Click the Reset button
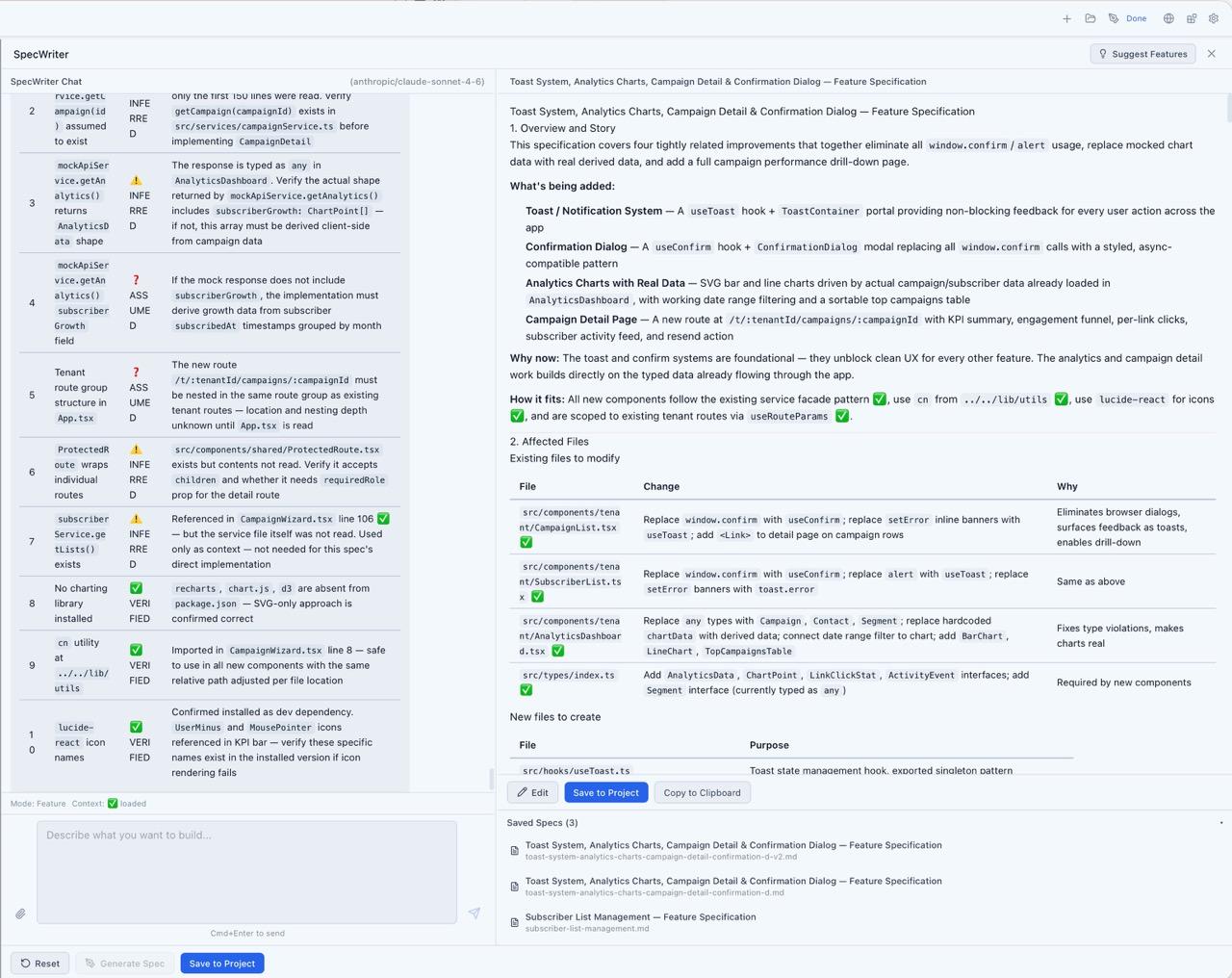This screenshot has height=978, width=1232. click(40, 964)
